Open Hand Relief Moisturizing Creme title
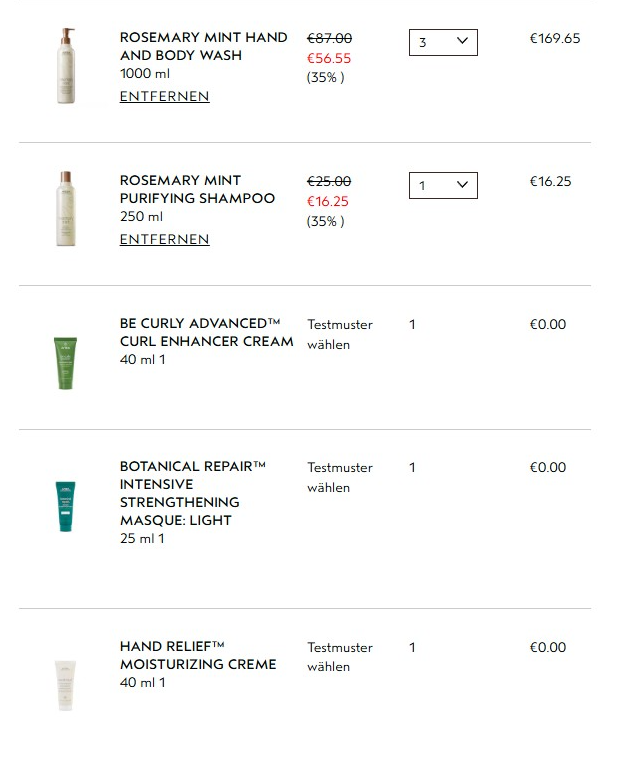This screenshot has height=758, width=632. coord(198,655)
